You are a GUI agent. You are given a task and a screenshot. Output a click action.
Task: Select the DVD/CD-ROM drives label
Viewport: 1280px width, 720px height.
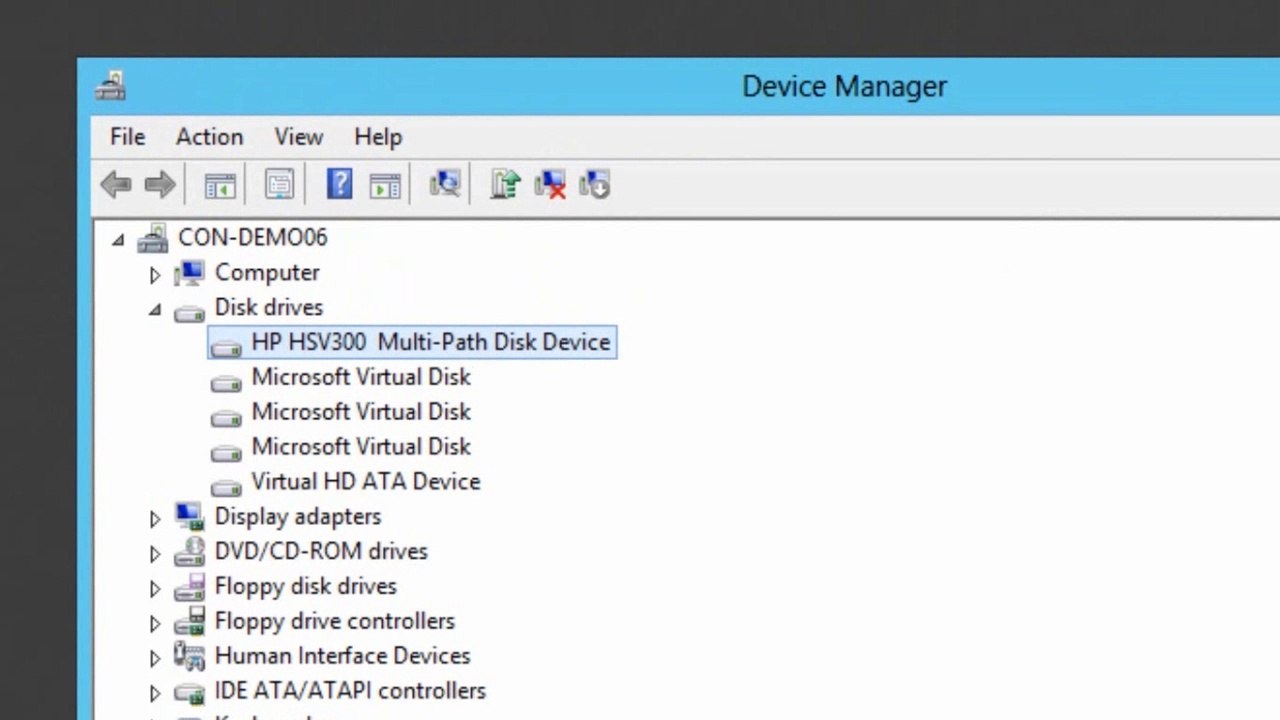click(x=321, y=551)
